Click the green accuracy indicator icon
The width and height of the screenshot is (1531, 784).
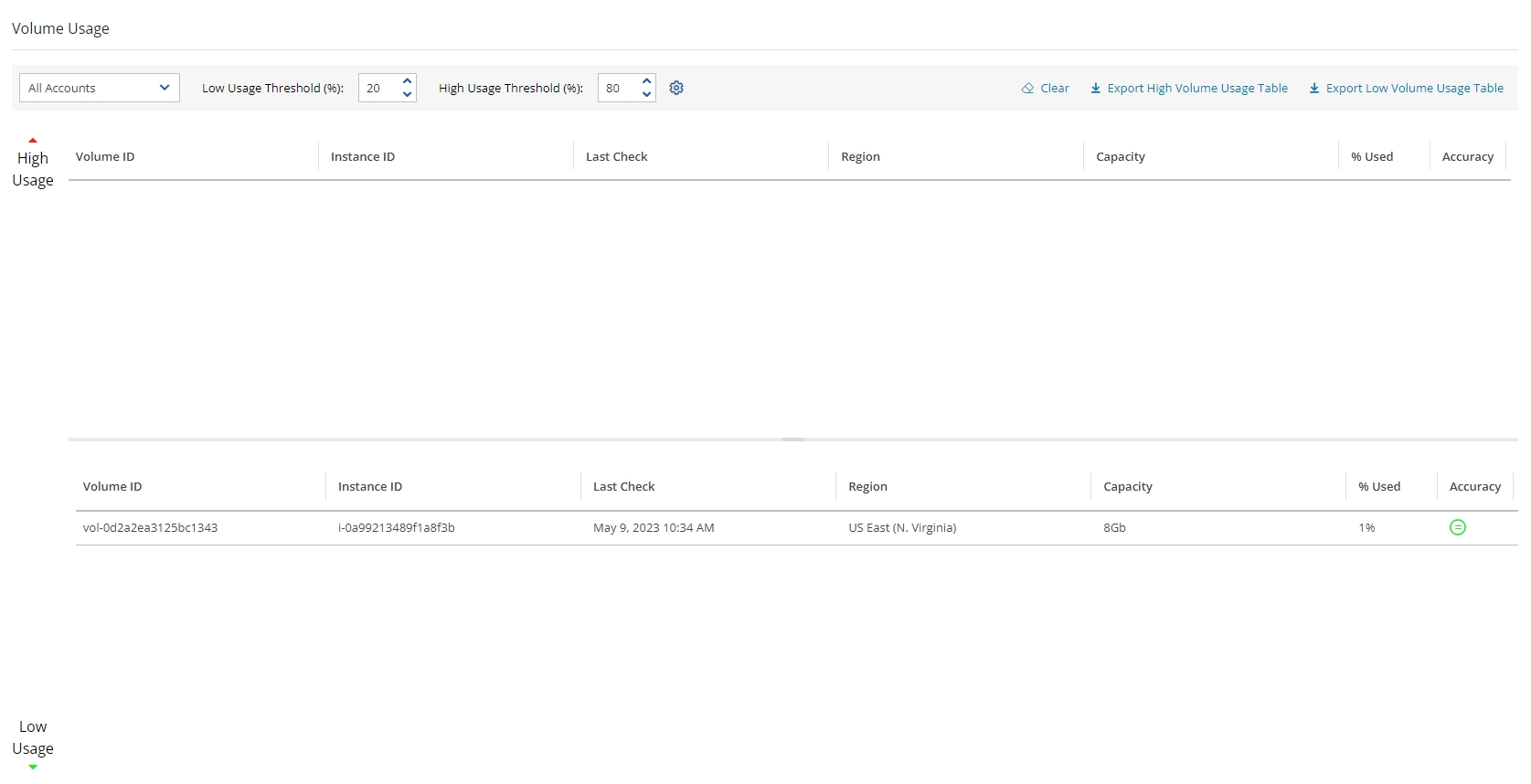[1458, 527]
